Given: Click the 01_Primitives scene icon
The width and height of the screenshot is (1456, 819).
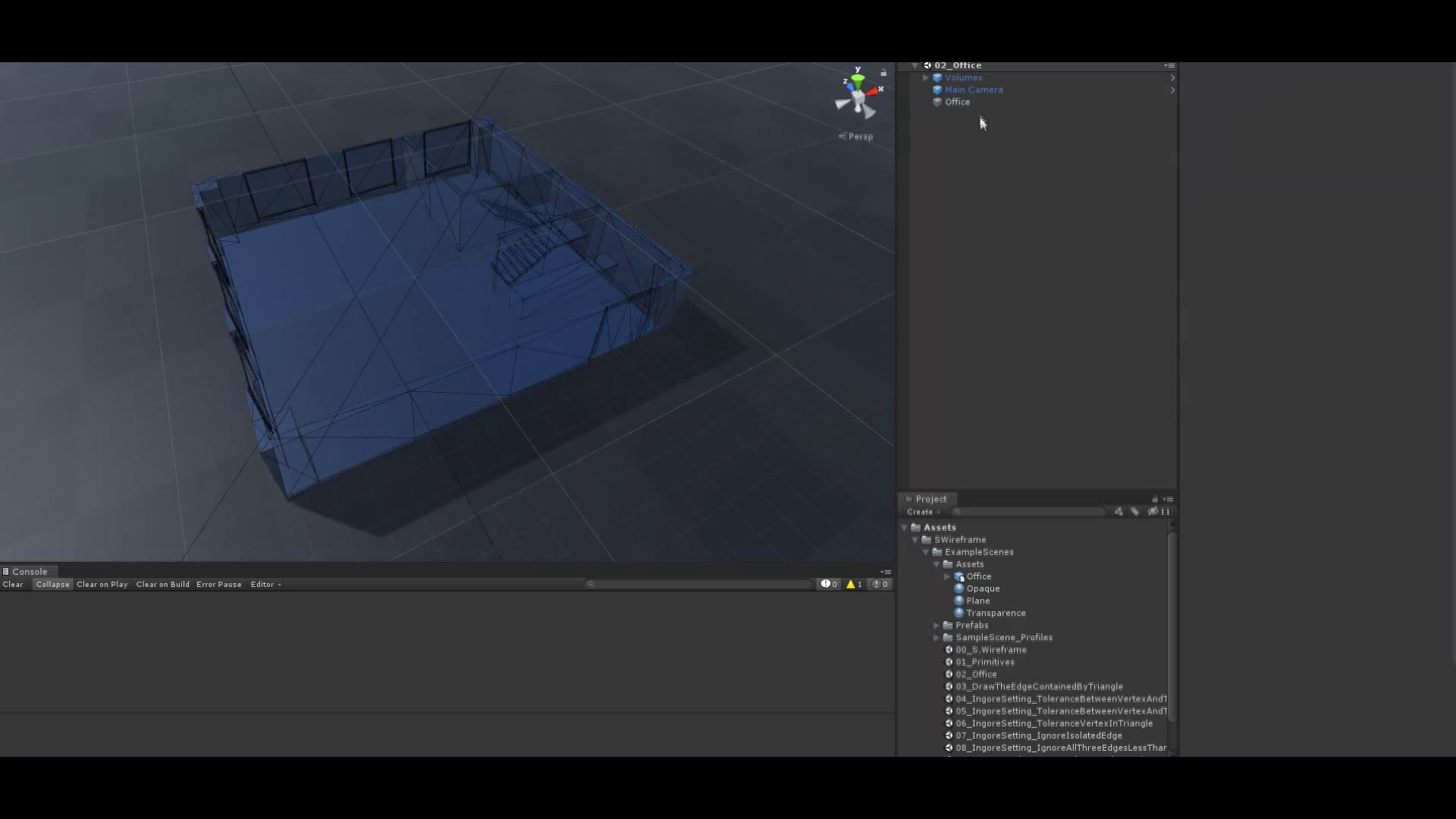Looking at the screenshot, I should click(x=949, y=662).
